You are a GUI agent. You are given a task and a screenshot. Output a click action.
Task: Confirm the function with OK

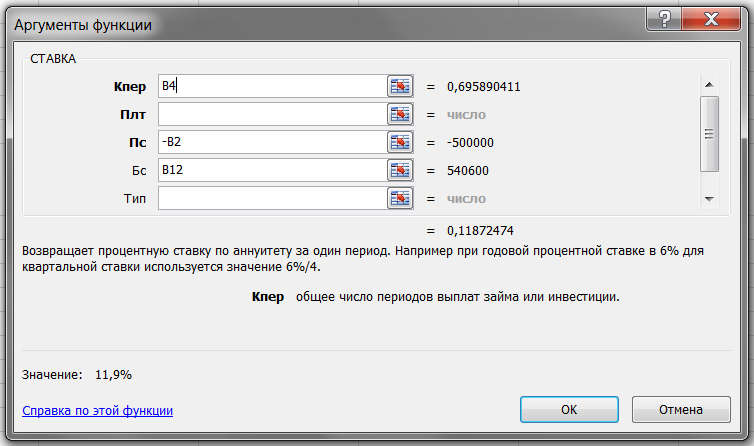[x=569, y=409]
